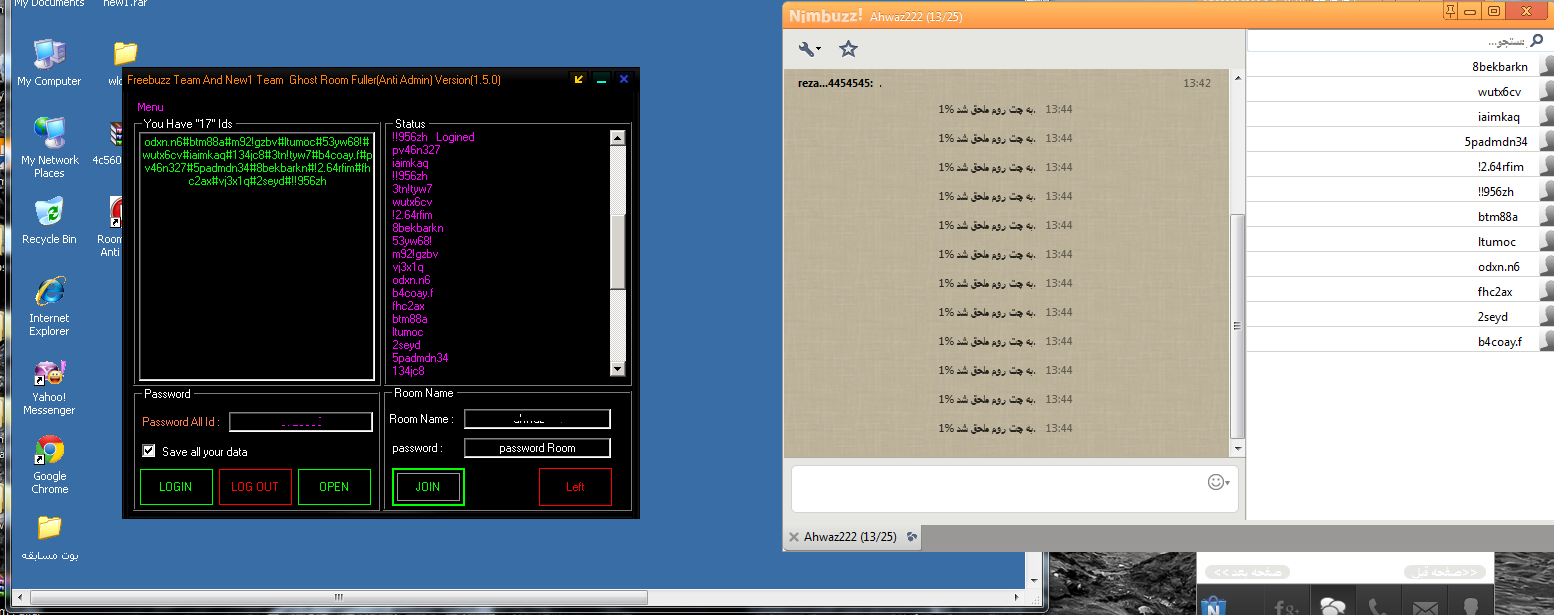Image resolution: width=1554 pixels, height=615 pixels.
Task: Close the Ahwaz222 chat tab
Action: (x=794, y=537)
